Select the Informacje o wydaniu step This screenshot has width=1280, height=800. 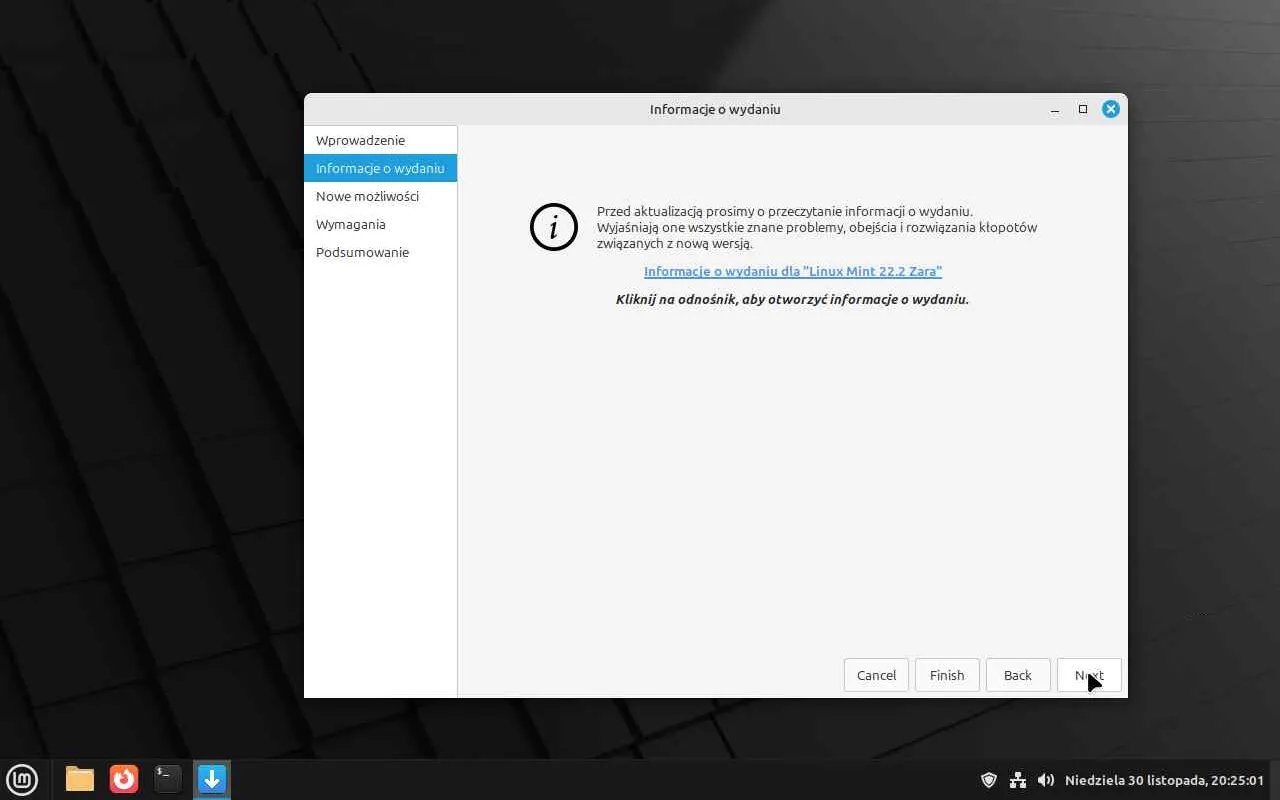pyautogui.click(x=380, y=168)
